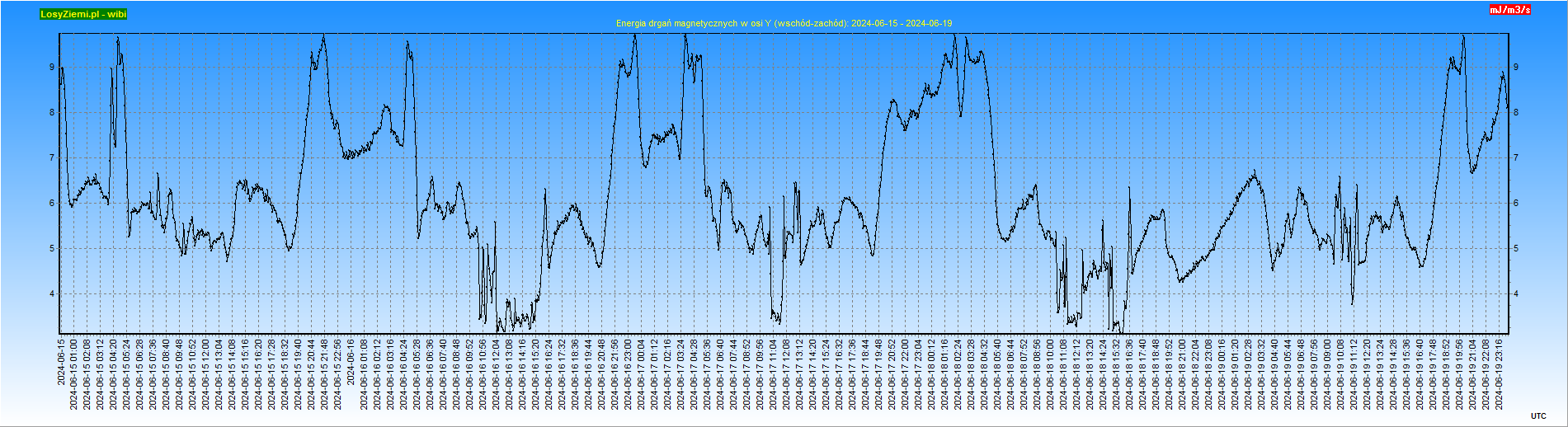Viewport: 1568px width, 427px height.
Task: Select the 2024-06-15 01:00 time label
Action: [74, 373]
